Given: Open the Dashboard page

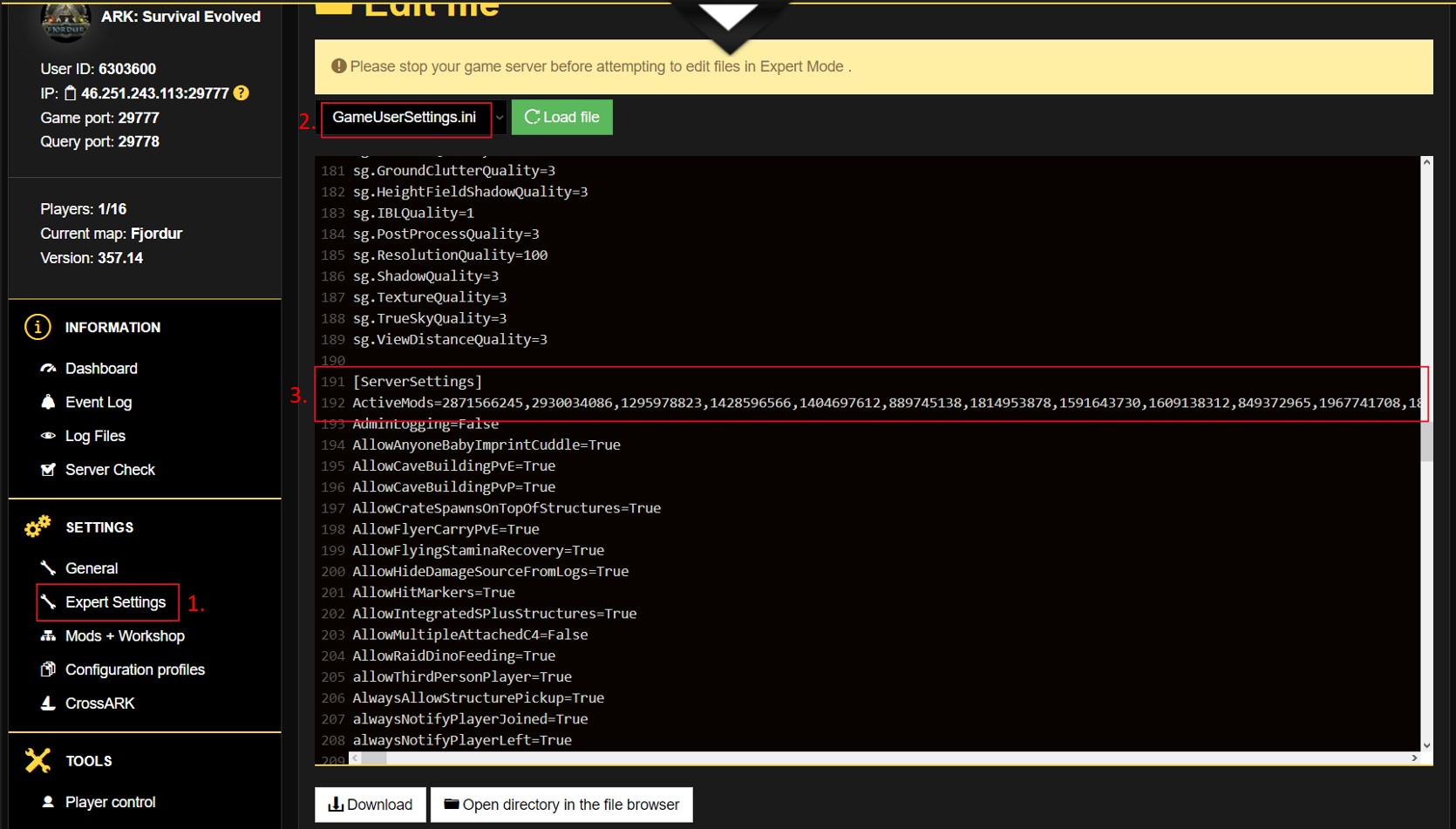Looking at the screenshot, I should tap(101, 369).
